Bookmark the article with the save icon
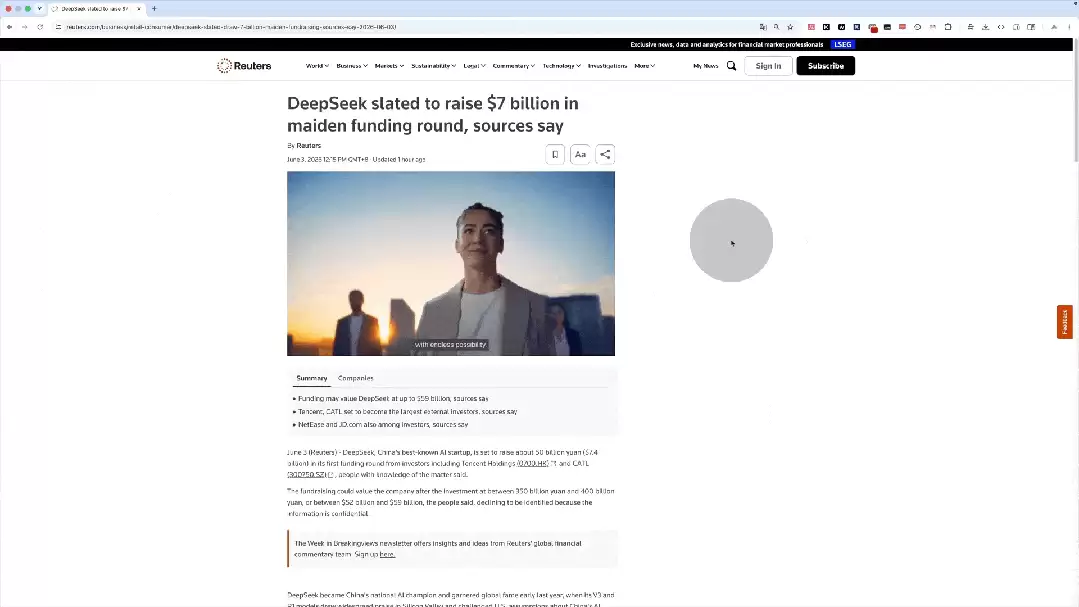Screen dimensions: 1079x607 tap(555, 154)
